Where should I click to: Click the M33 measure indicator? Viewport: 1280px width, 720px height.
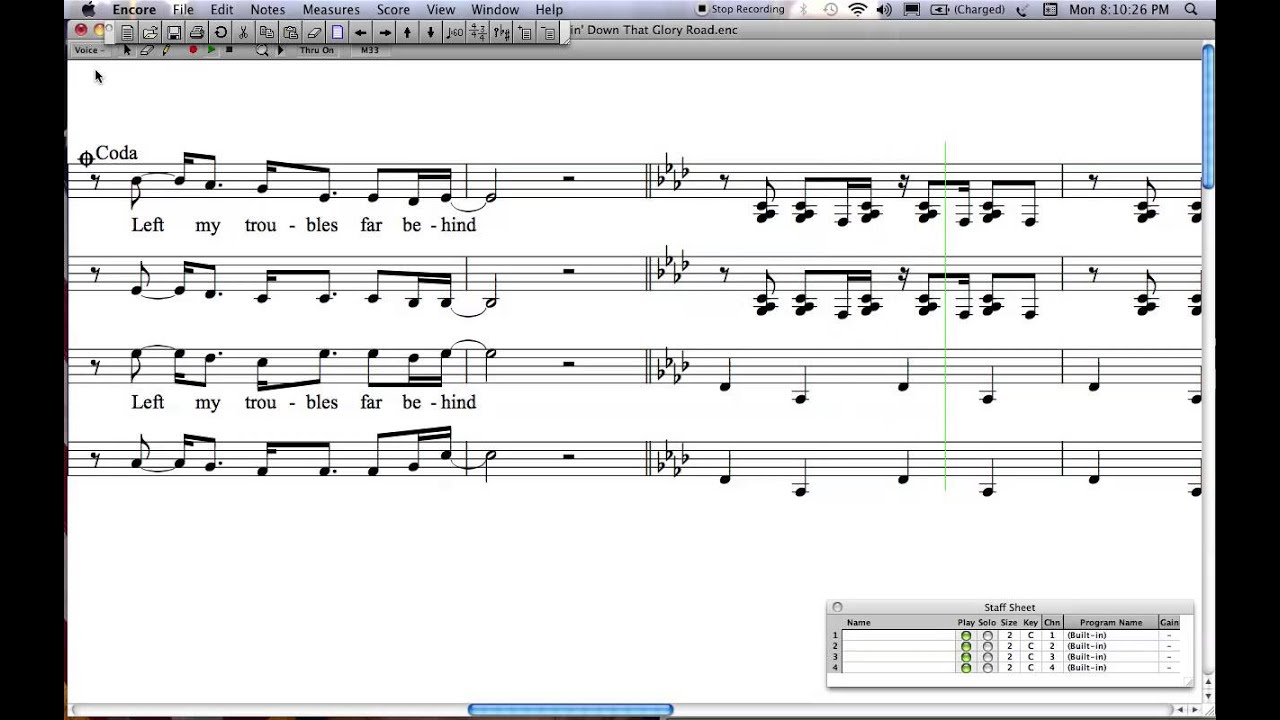[x=370, y=50]
